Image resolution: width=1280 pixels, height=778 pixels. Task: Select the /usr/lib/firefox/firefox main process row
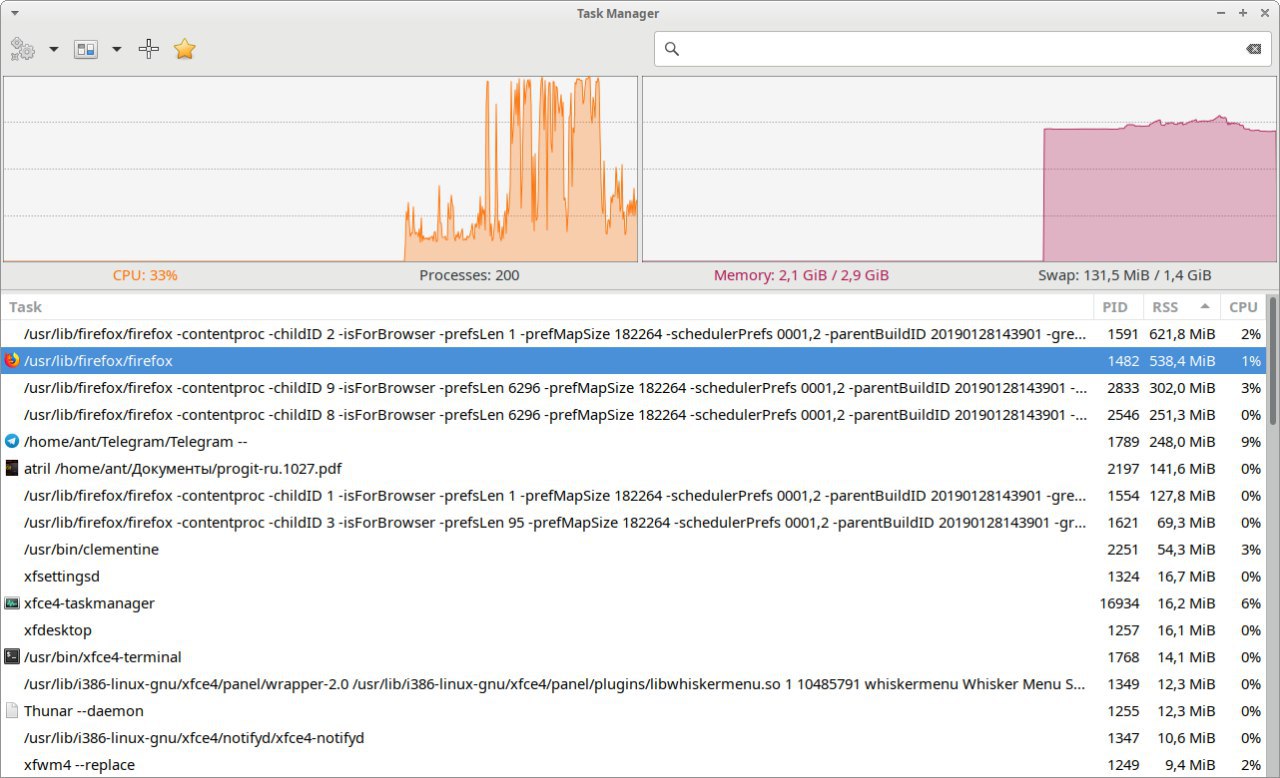(634, 360)
